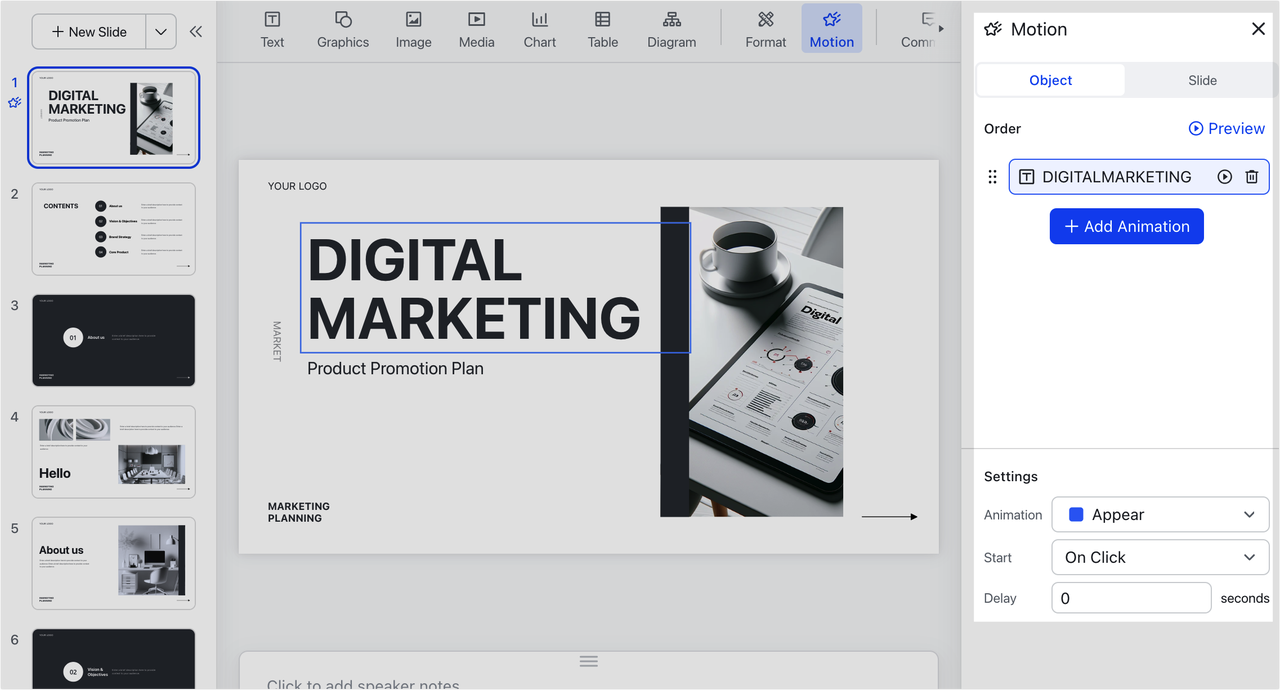Open the Animation type dropdown
This screenshot has width=1280, height=690.
(1160, 515)
